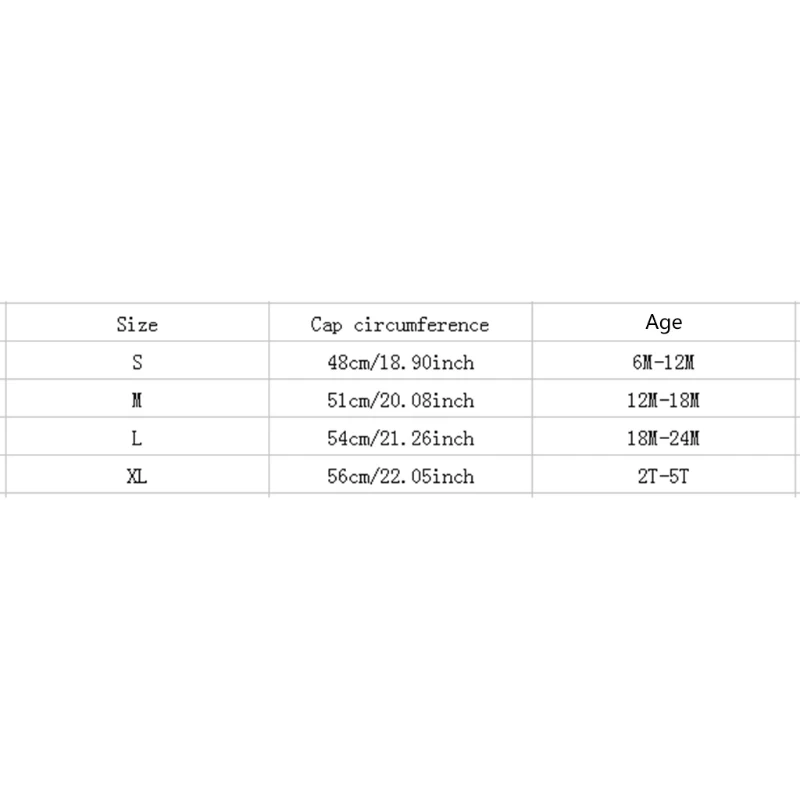Click blank space beneath 2T-5T
The height and width of the screenshot is (800, 800).
(x=664, y=560)
